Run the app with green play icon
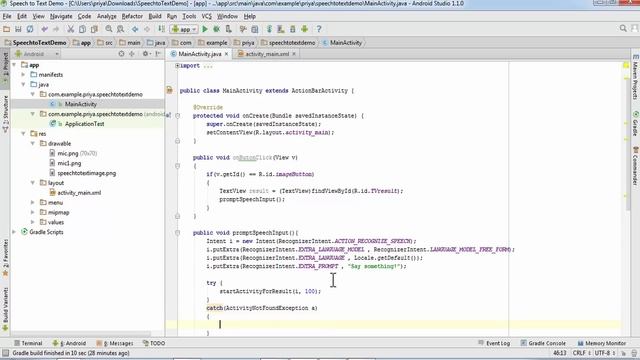This screenshot has width=640, height=360. click(x=205, y=29)
